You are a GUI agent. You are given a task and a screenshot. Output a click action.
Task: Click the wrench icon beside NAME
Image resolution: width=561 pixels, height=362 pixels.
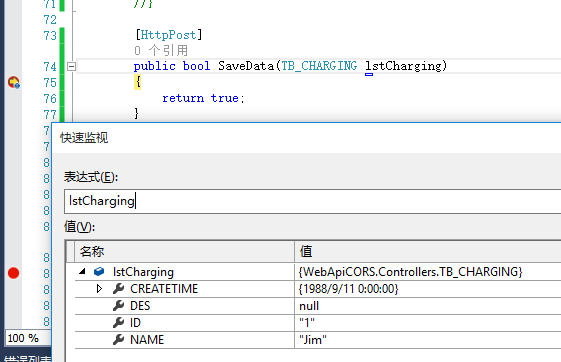[x=118, y=339]
